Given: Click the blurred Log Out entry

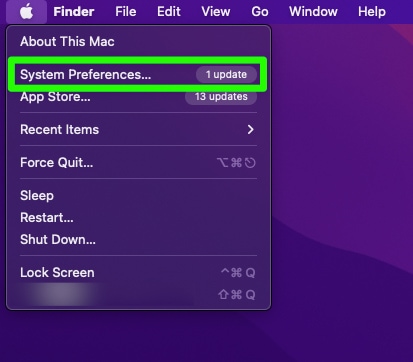Looking at the screenshot, I should (138, 295).
